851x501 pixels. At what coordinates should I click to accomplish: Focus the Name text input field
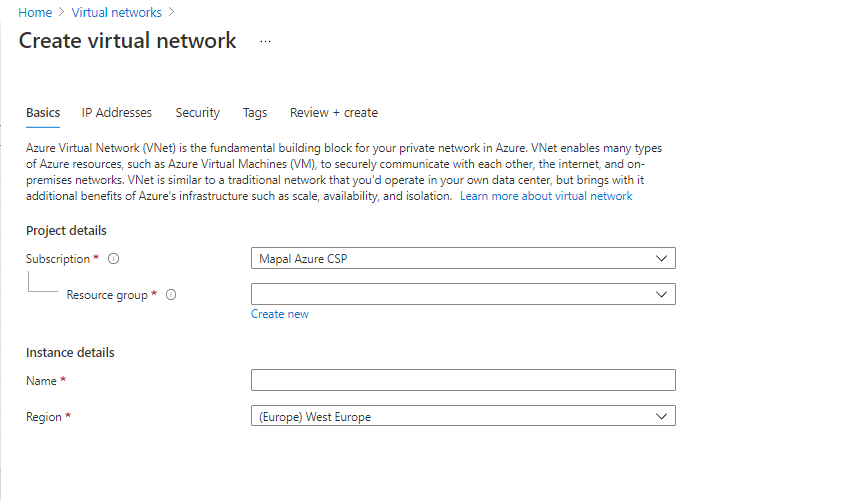point(463,380)
